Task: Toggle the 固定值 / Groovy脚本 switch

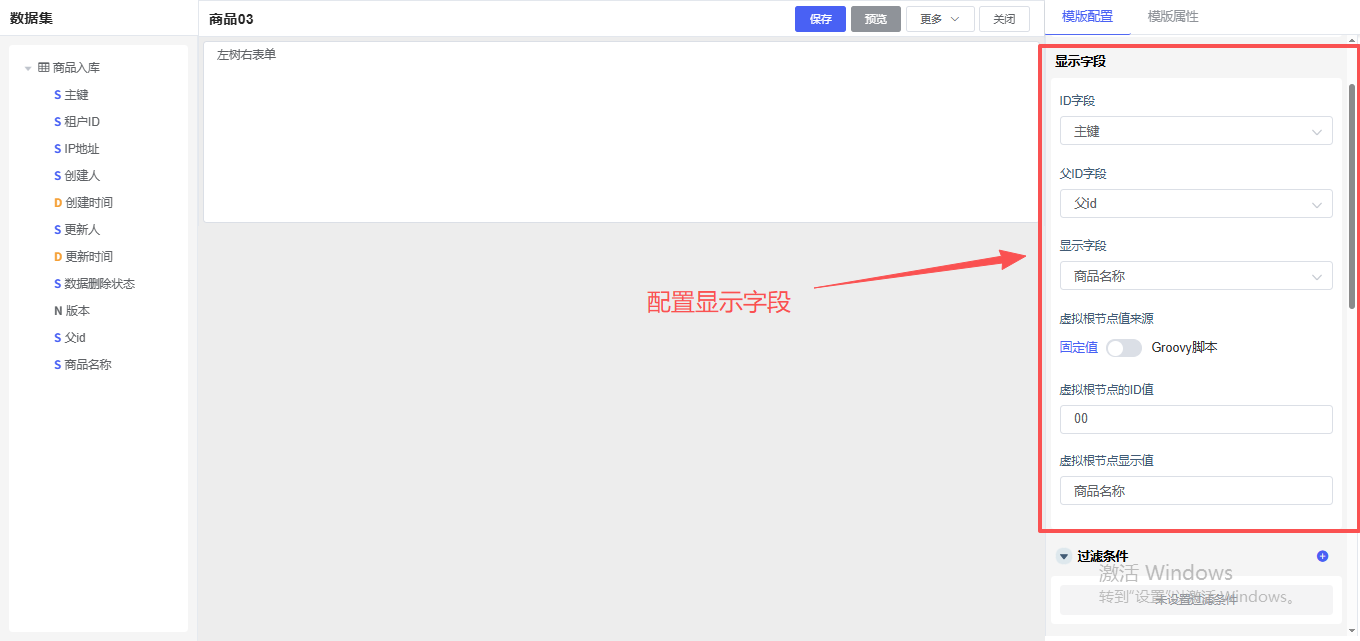Action: click(x=1124, y=348)
